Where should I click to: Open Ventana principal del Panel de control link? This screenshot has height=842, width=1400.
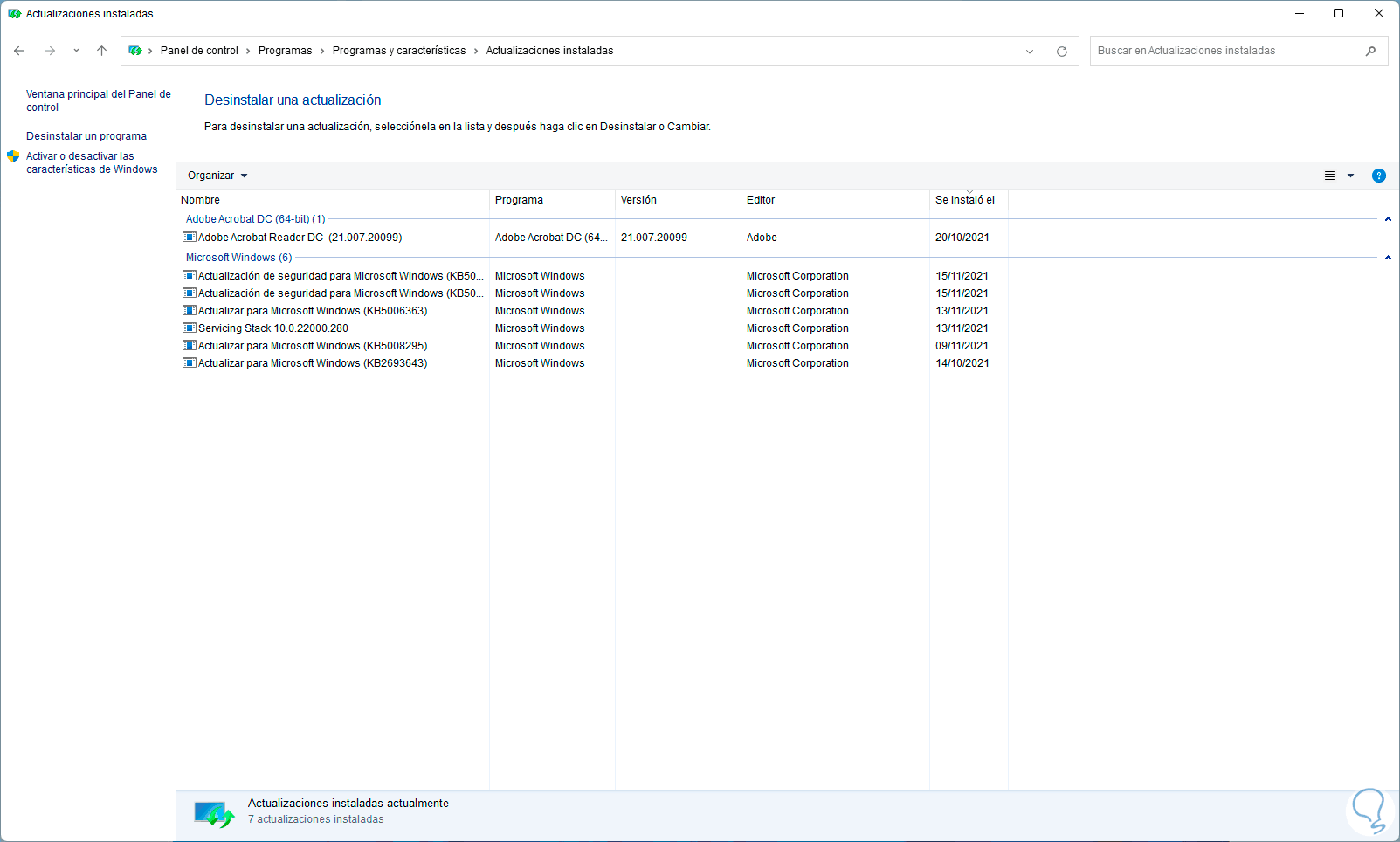click(99, 100)
